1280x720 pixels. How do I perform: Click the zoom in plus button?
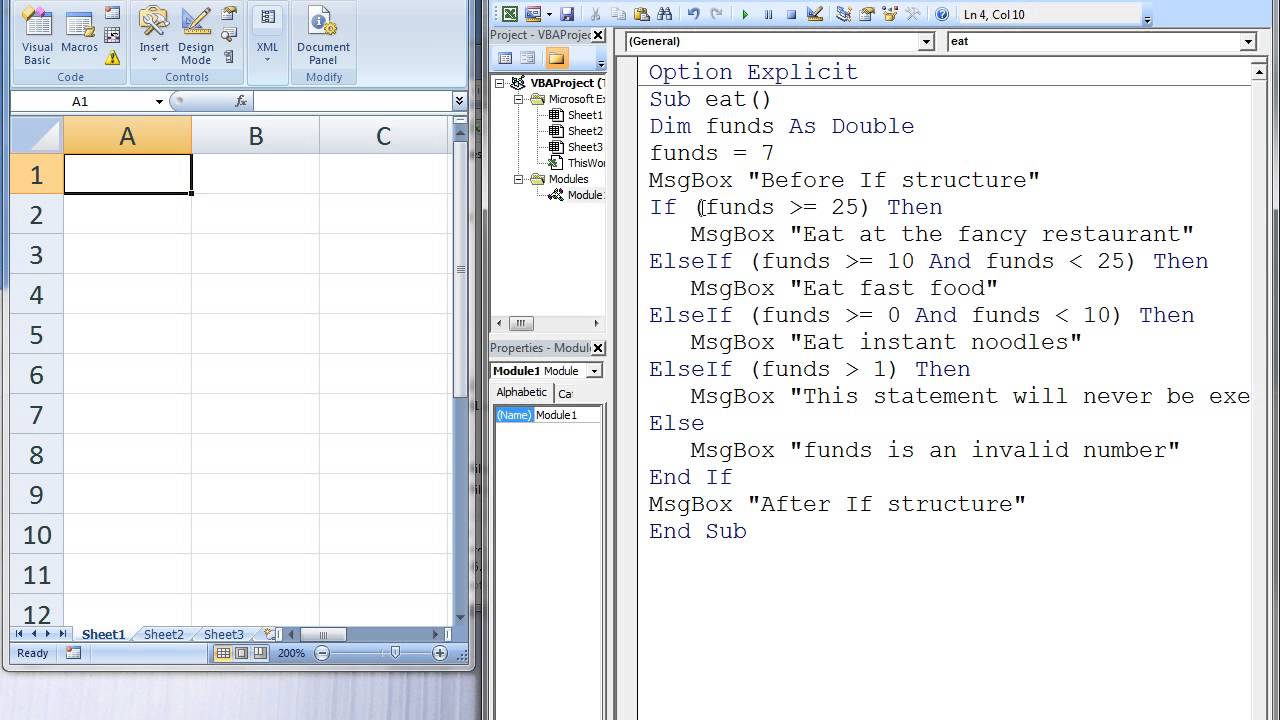point(439,653)
